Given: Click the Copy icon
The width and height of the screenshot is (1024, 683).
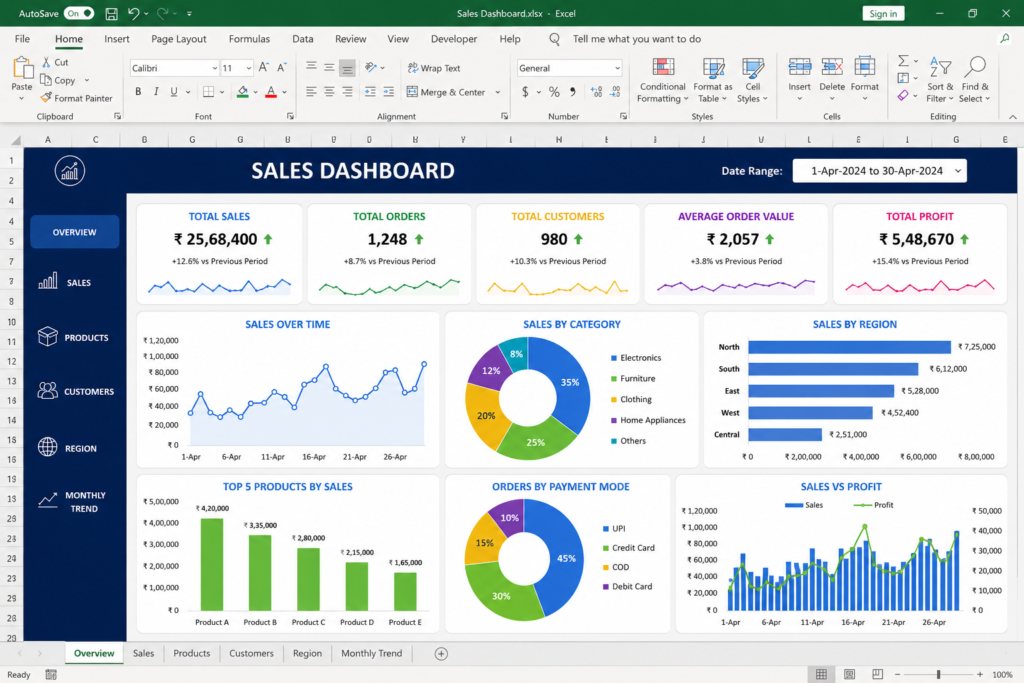Looking at the screenshot, I should point(46,80).
